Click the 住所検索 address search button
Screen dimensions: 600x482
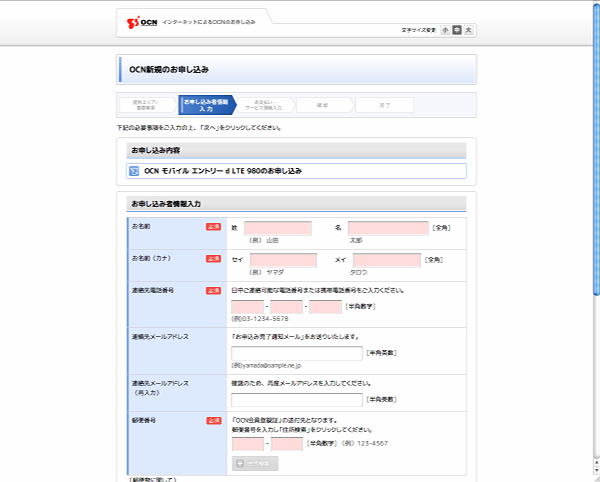[255, 463]
